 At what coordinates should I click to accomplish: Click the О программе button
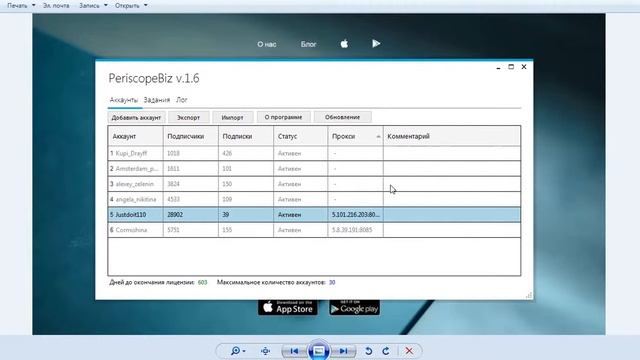click(283, 117)
